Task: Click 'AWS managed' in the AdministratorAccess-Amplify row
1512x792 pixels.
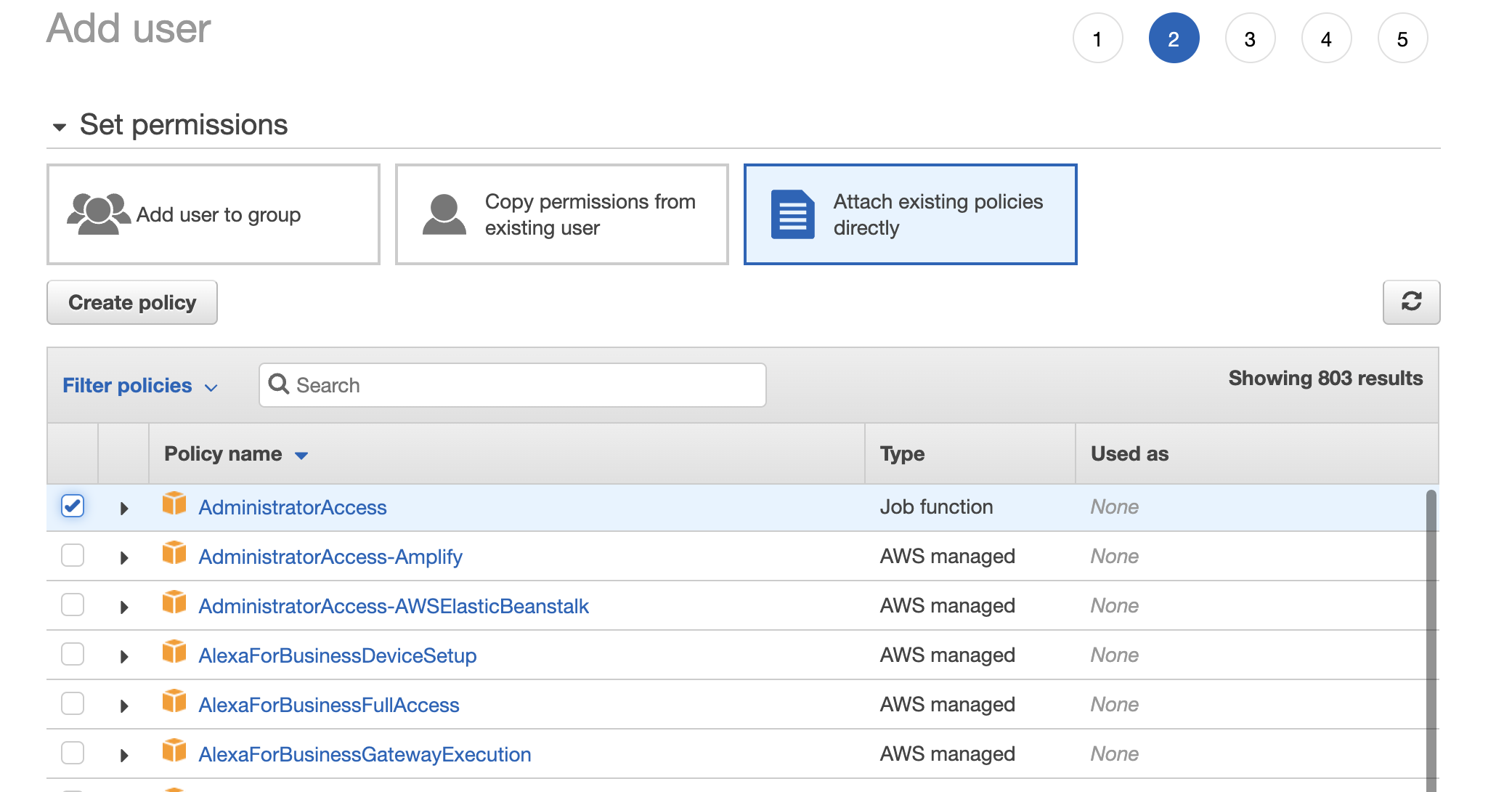Action: 947,557
